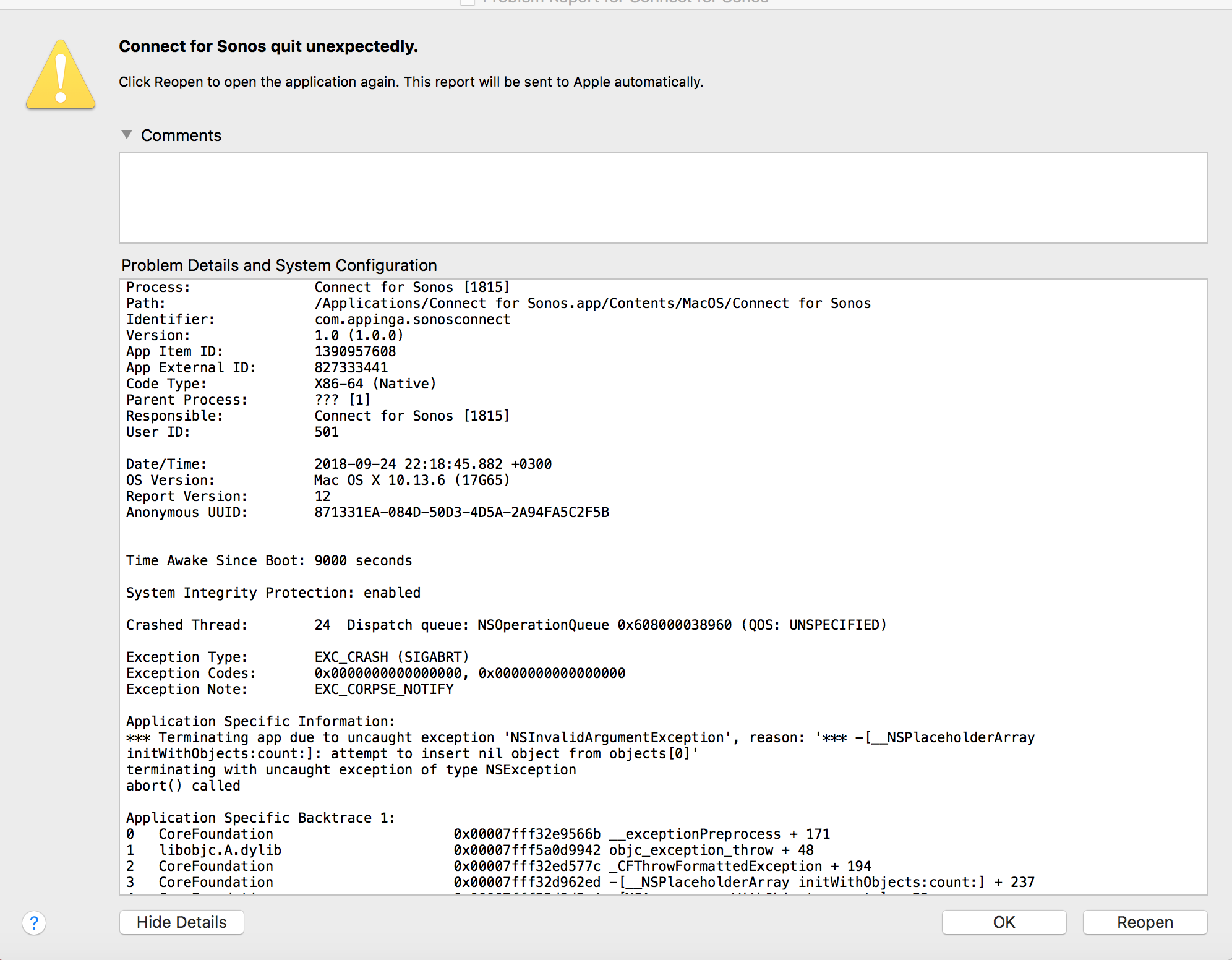Screen dimensions: 1232x960
Task: Click the 'Click Reopen to open the application' message
Action: [411, 82]
